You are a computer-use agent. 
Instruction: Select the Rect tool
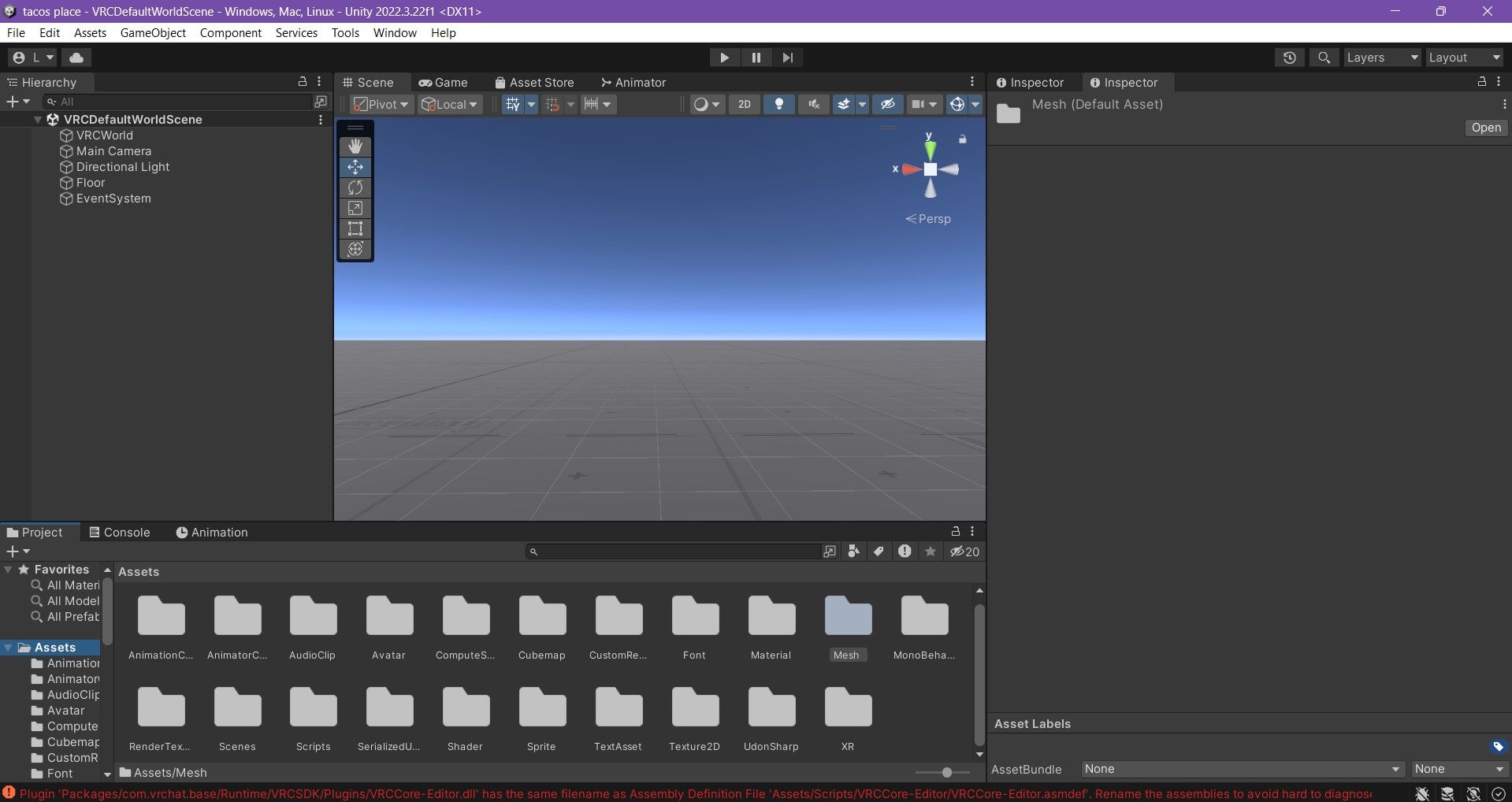355,228
